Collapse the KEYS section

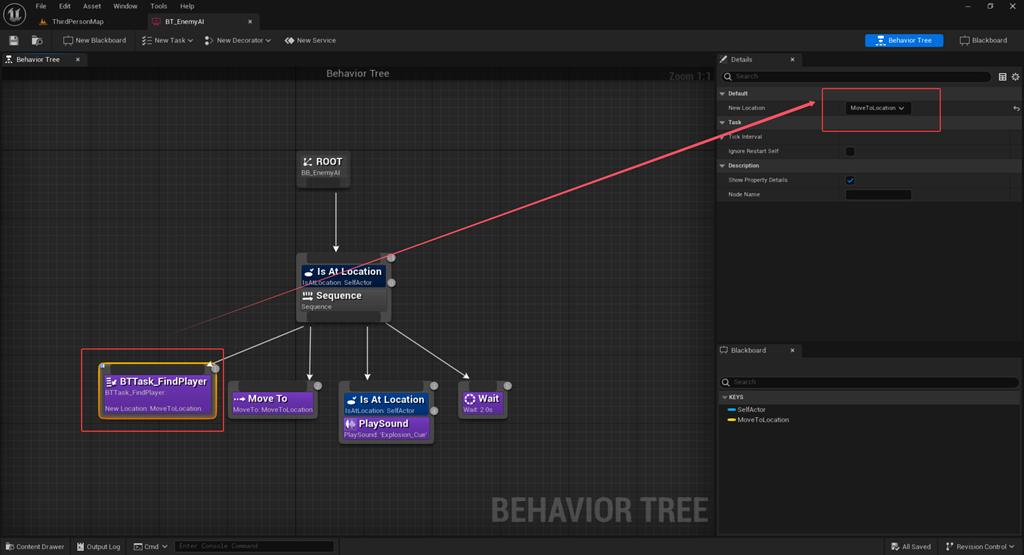pos(724,397)
